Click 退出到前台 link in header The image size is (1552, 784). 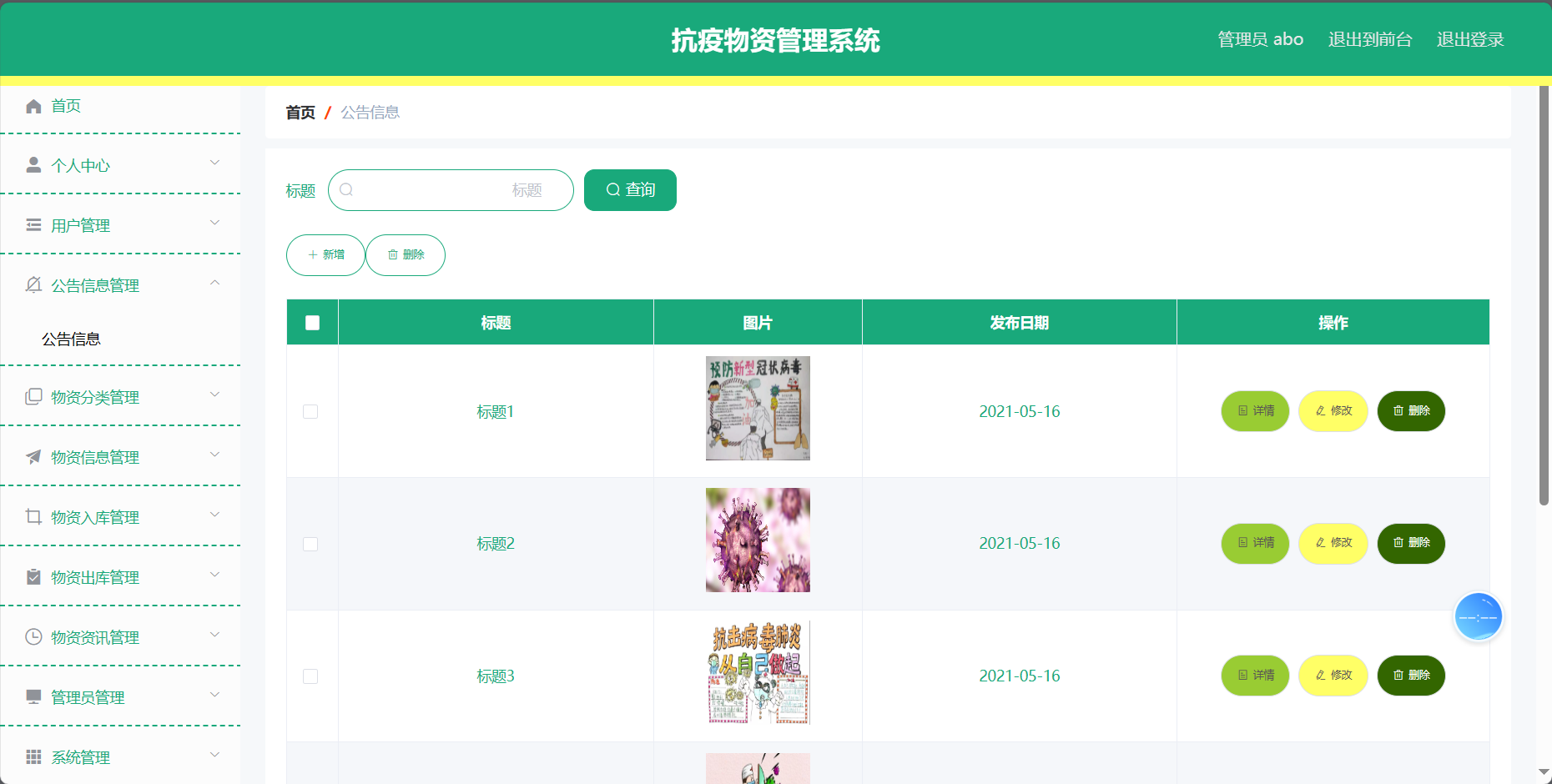pyautogui.click(x=1370, y=39)
